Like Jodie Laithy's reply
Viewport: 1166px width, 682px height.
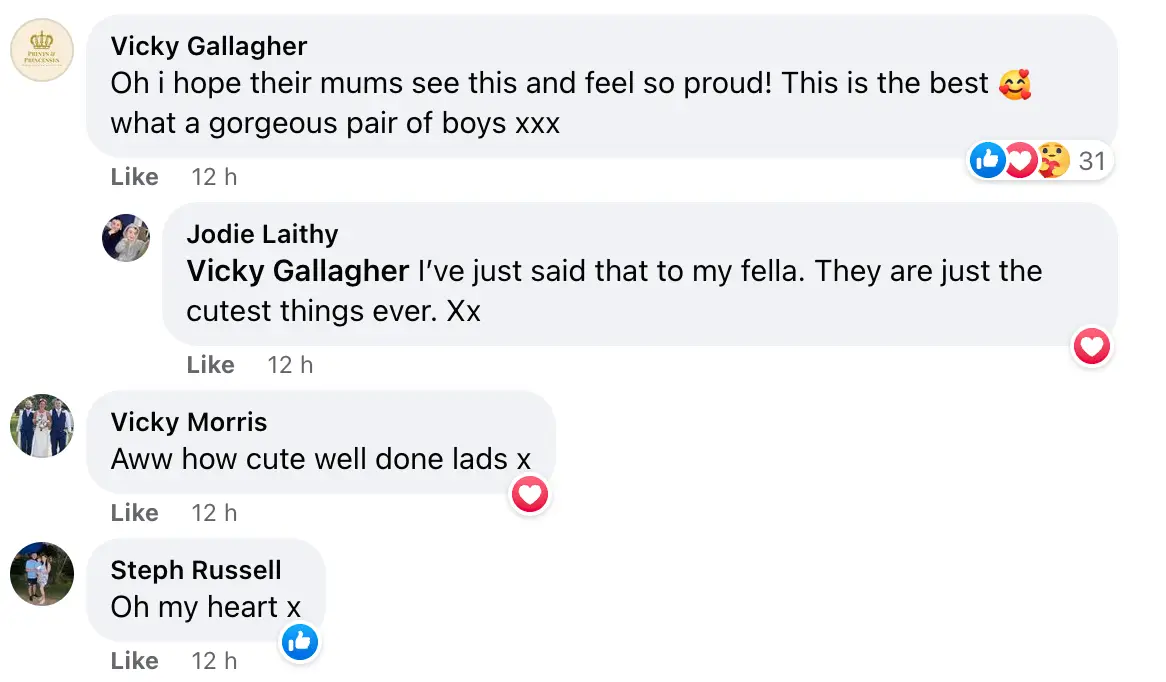[210, 364]
